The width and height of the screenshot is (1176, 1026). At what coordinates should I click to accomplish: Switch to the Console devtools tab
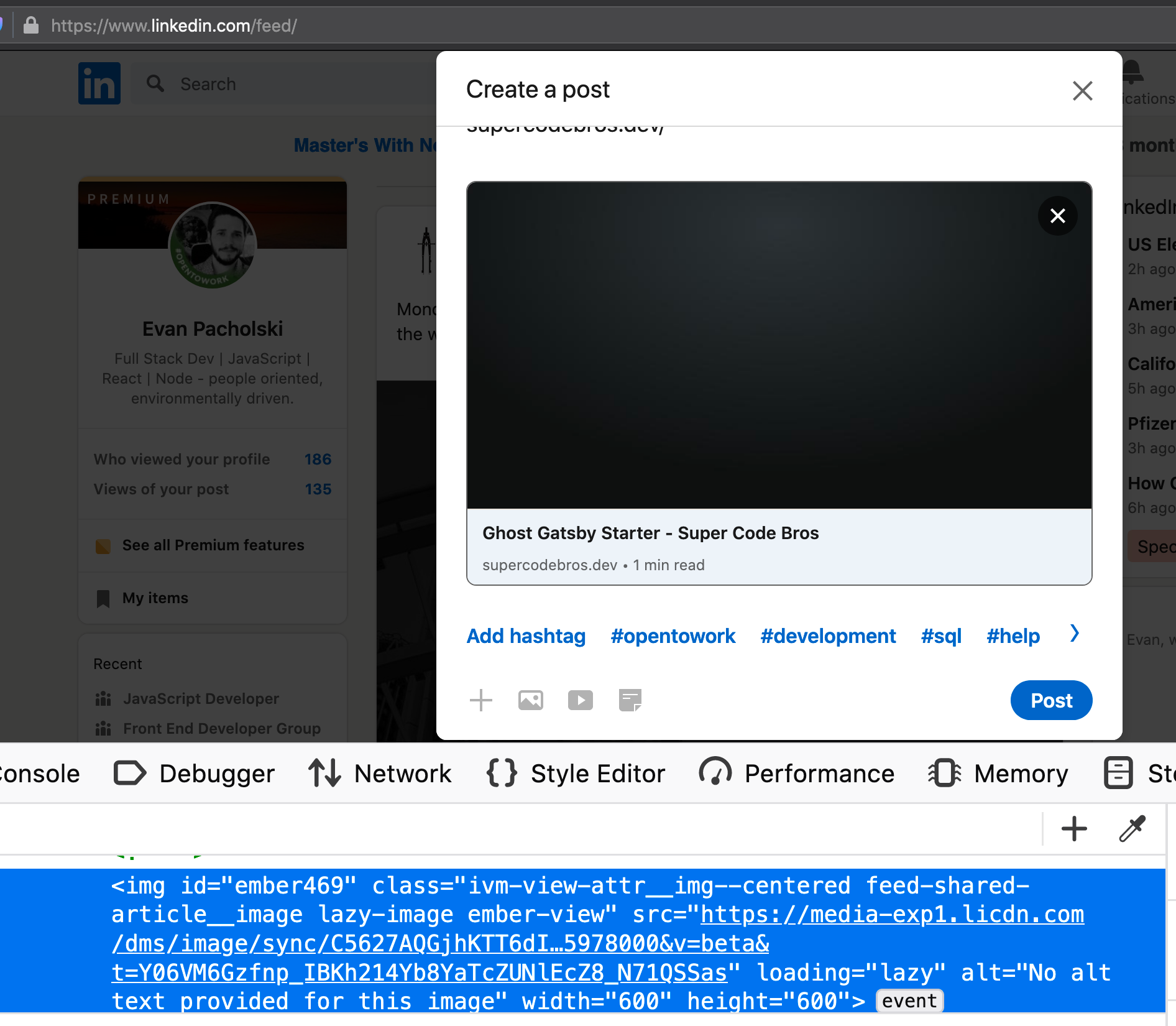click(x=39, y=774)
